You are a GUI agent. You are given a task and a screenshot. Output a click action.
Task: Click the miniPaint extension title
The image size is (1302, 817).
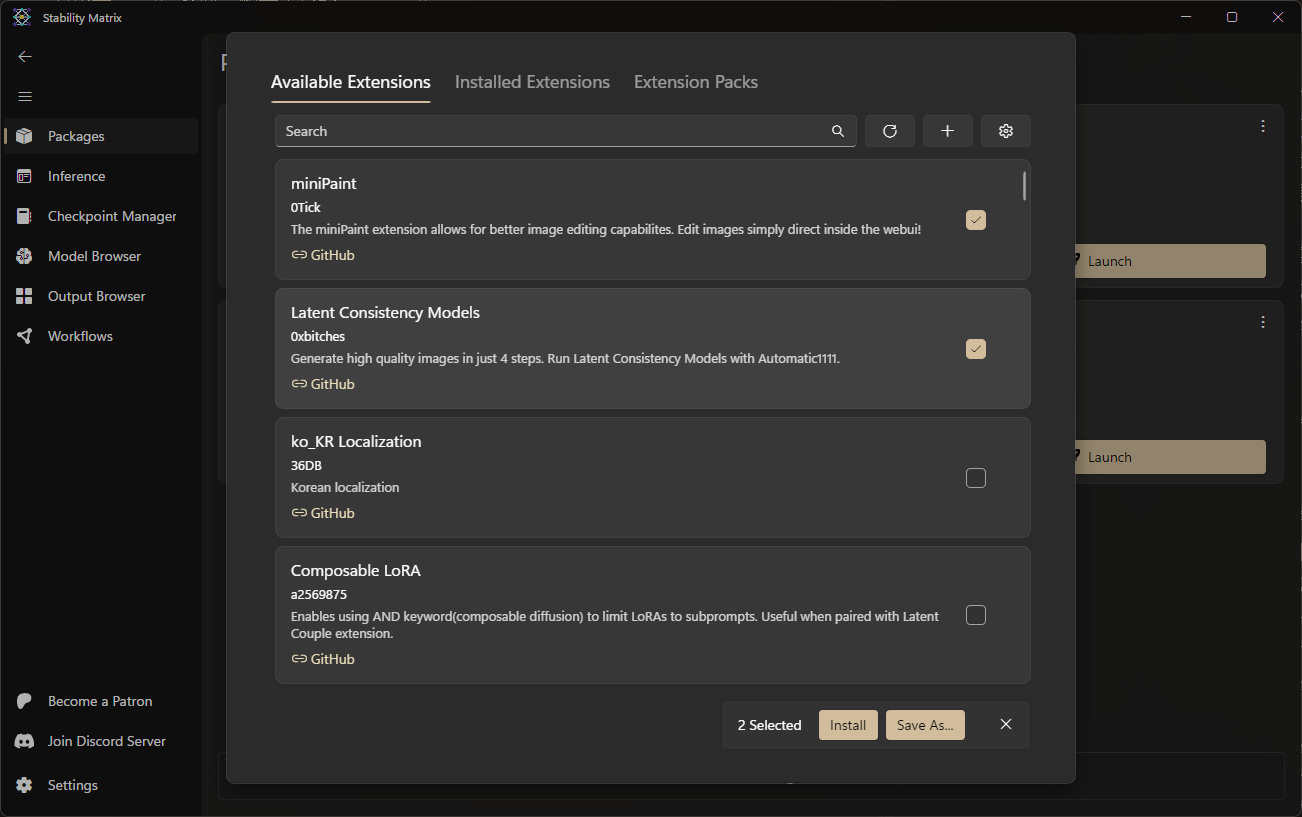tap(324, 184)
